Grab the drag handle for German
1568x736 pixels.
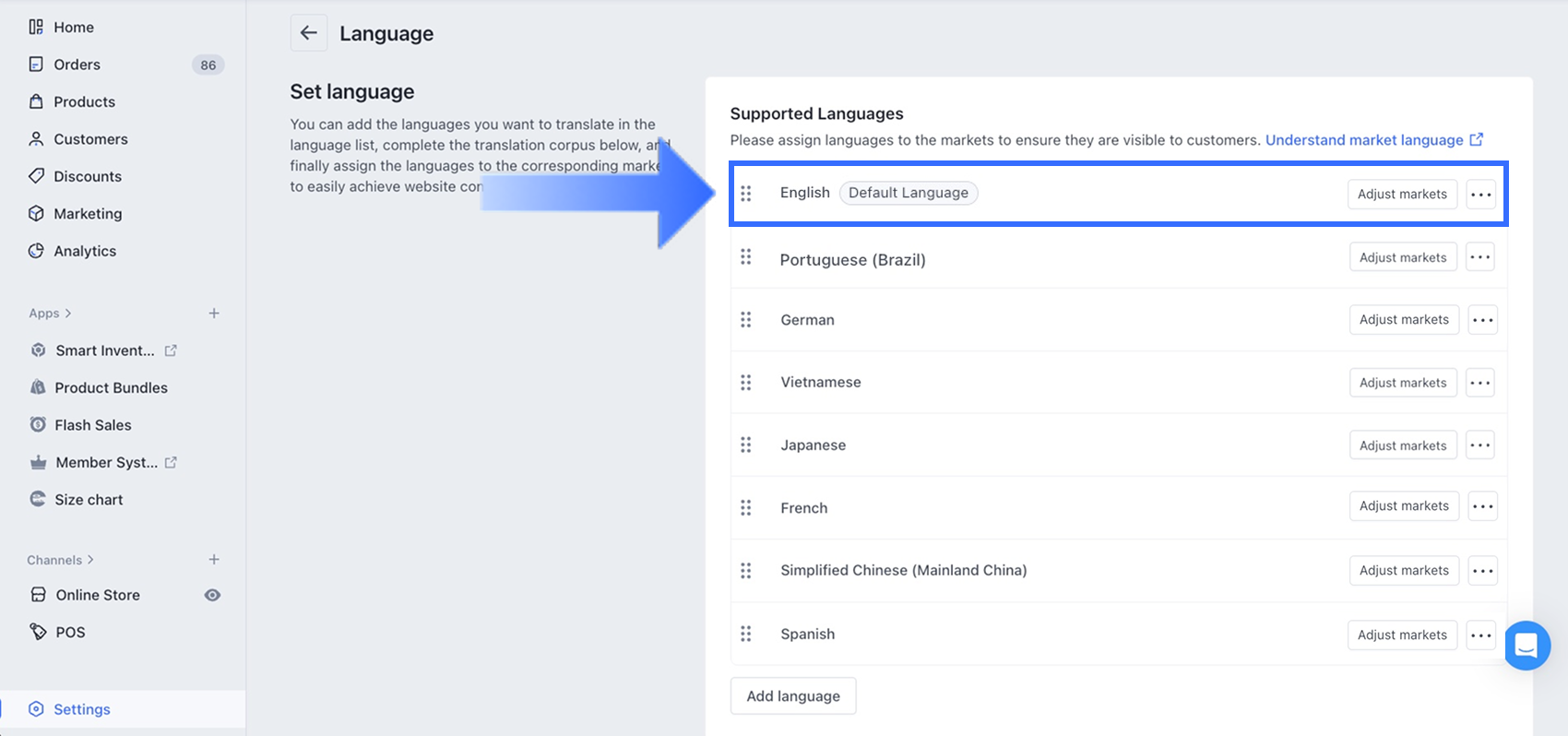coord(745,320)
